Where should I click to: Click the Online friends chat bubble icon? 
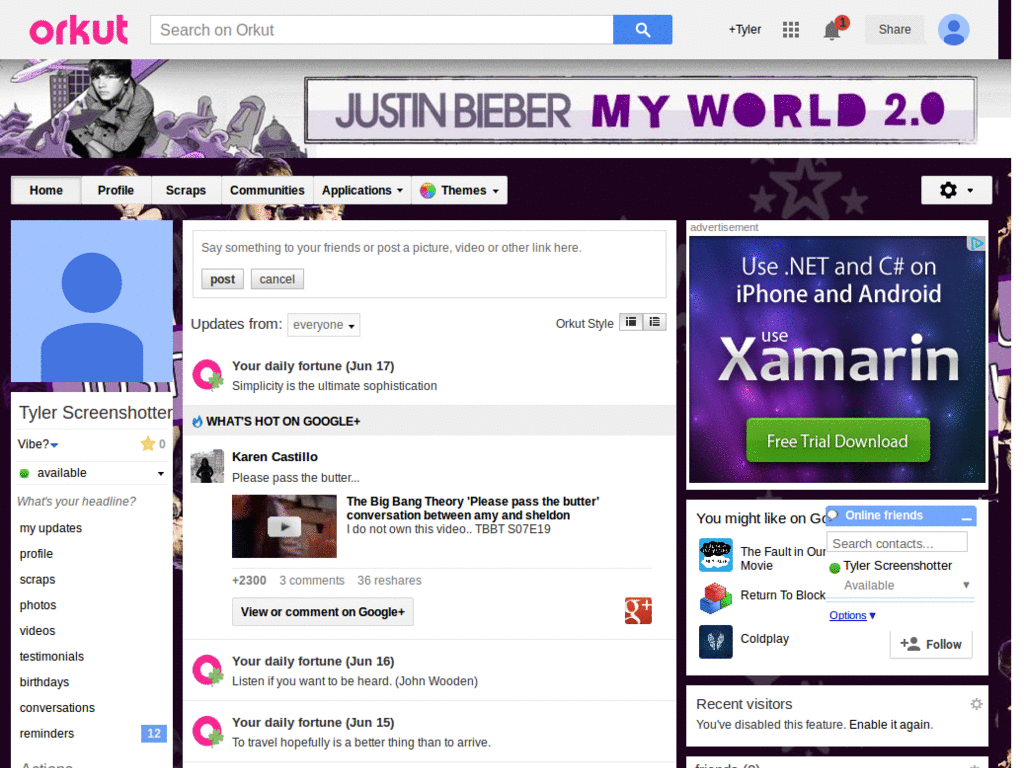833,515
